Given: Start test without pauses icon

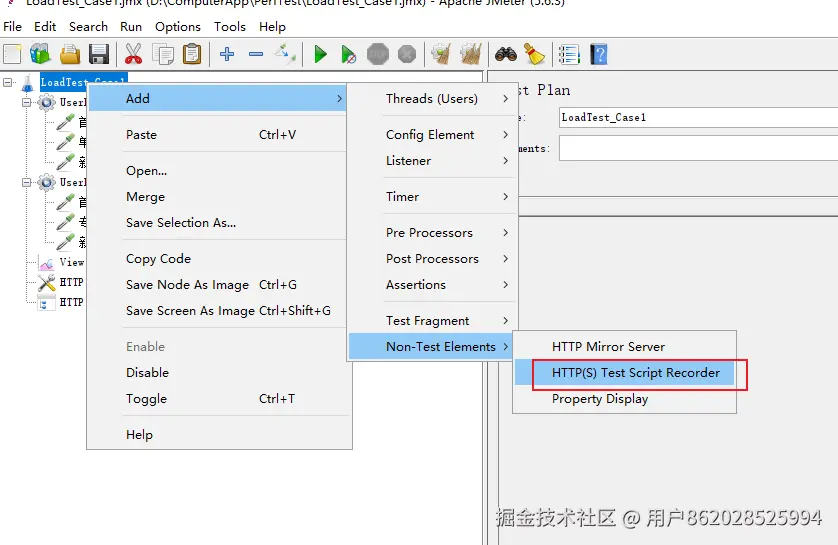Looking at the screenshot, I should coord(348,54).
